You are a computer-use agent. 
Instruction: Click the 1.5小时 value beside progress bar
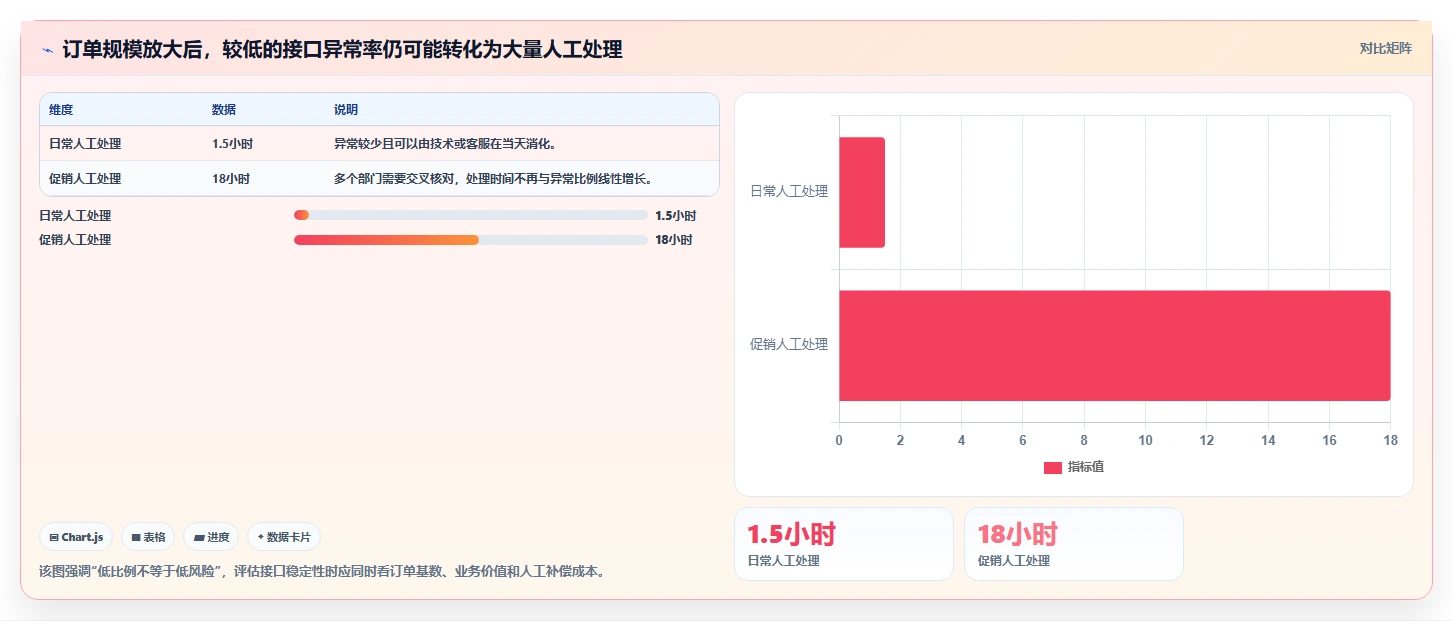point(675,216)
